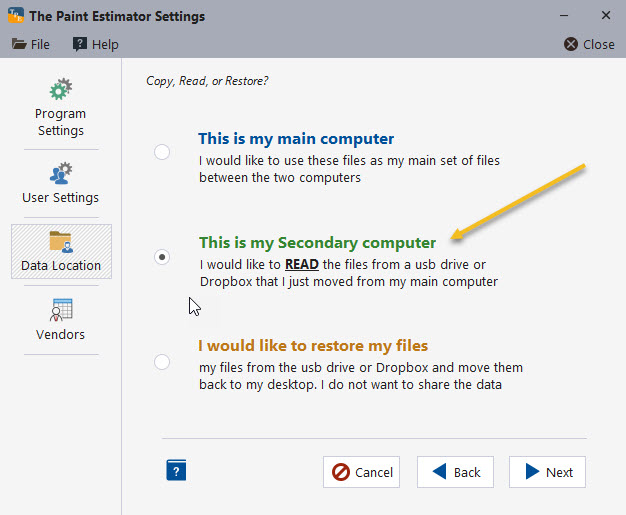The width and height of the screenshot is (626, 515).
Task: Click Close in the menu bar
Action: click(589, 44)
